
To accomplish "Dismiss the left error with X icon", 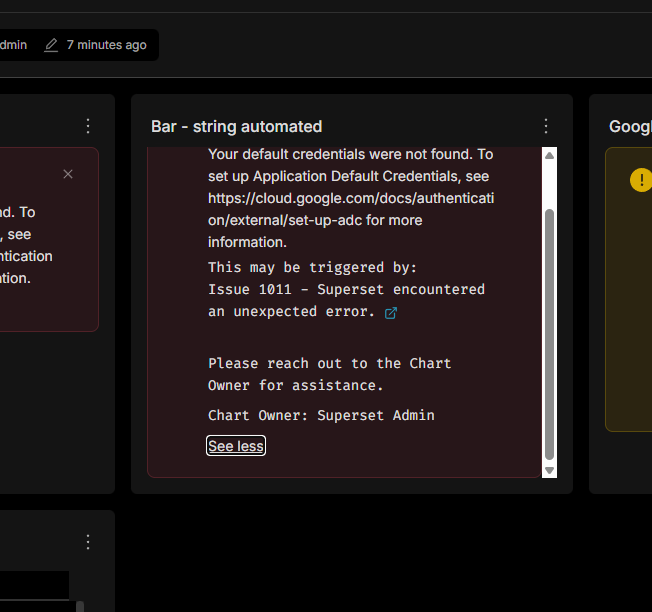I will 68,174.
